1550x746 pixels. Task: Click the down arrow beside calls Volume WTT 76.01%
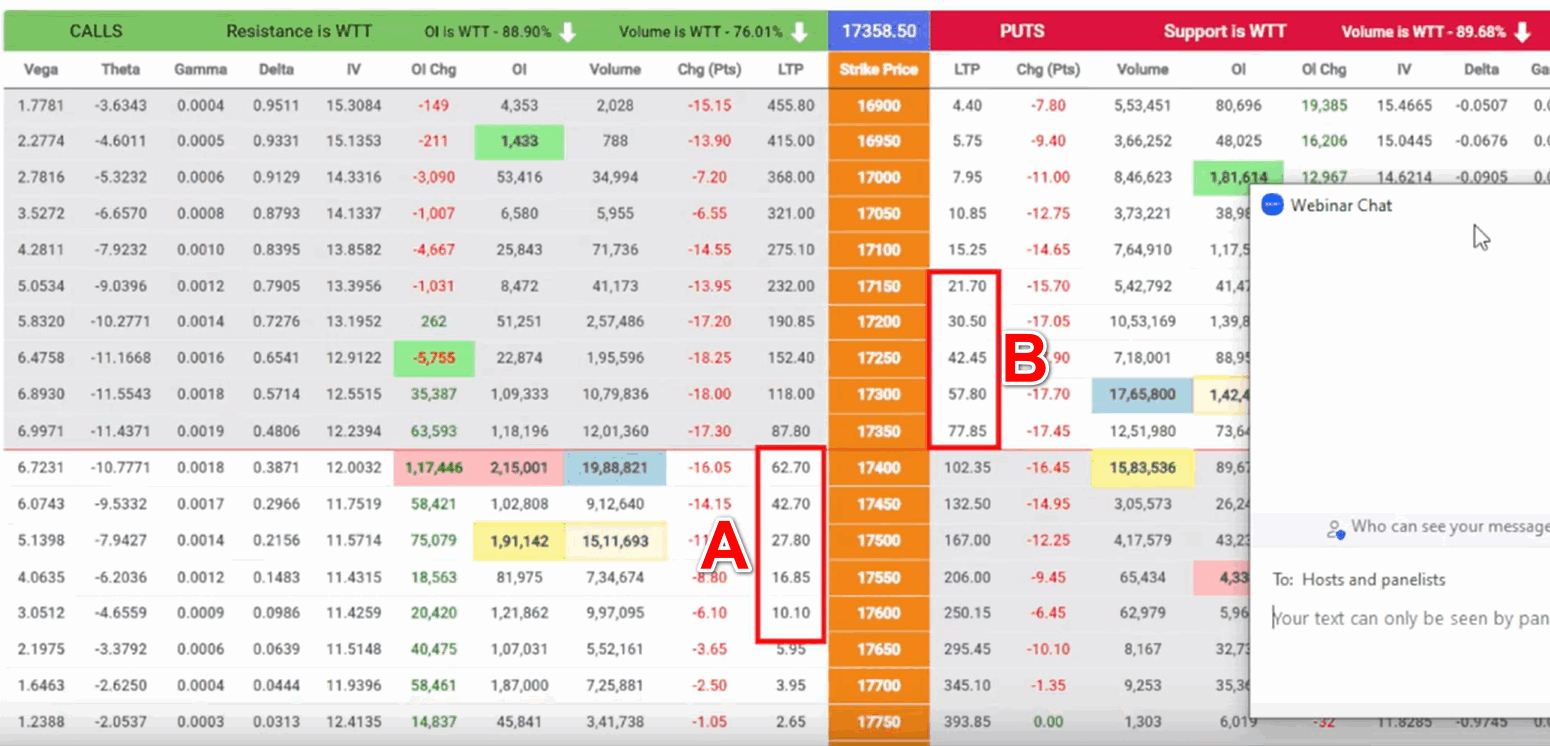pos(799,31)
